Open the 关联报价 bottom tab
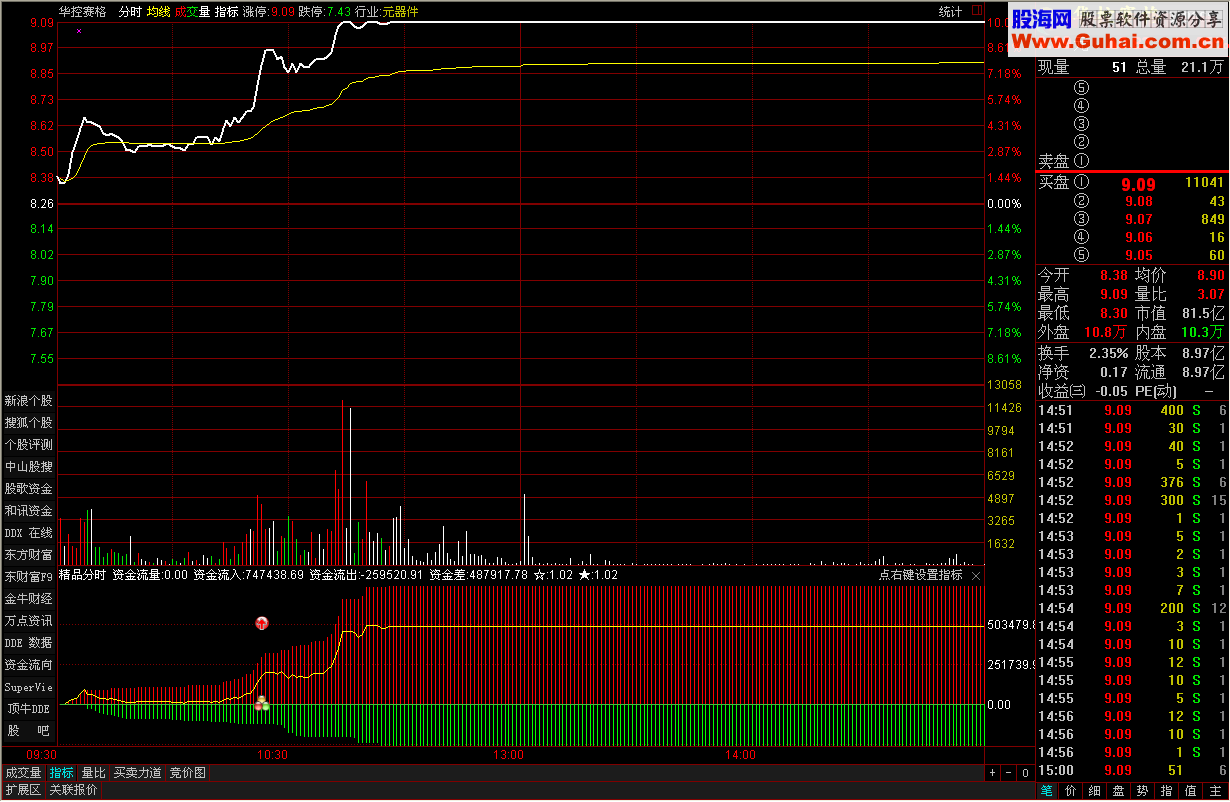The height and width of the screenshot is (802, 1230). click(74, 790)
